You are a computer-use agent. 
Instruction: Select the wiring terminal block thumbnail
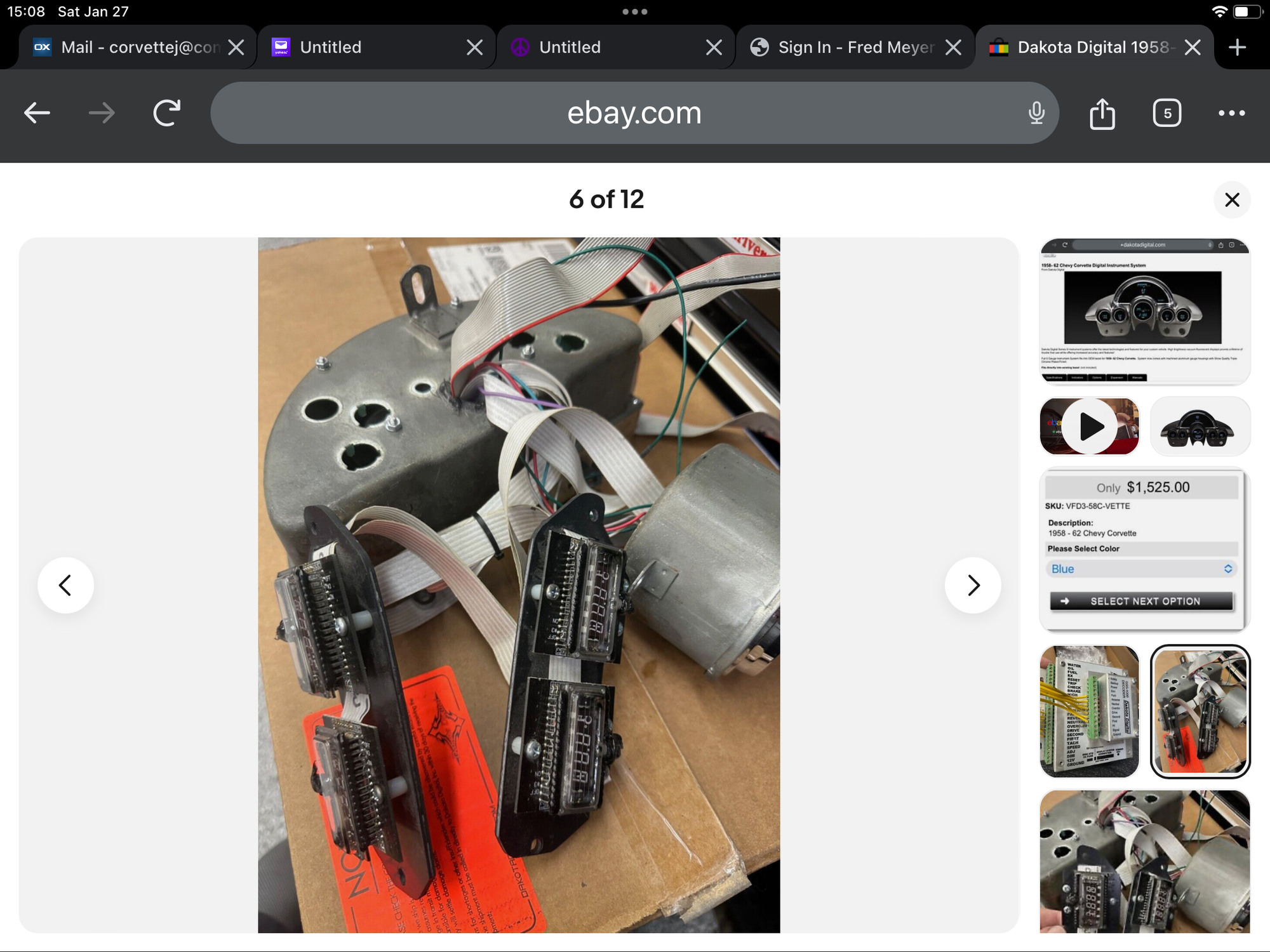[x=1088, y=712]
